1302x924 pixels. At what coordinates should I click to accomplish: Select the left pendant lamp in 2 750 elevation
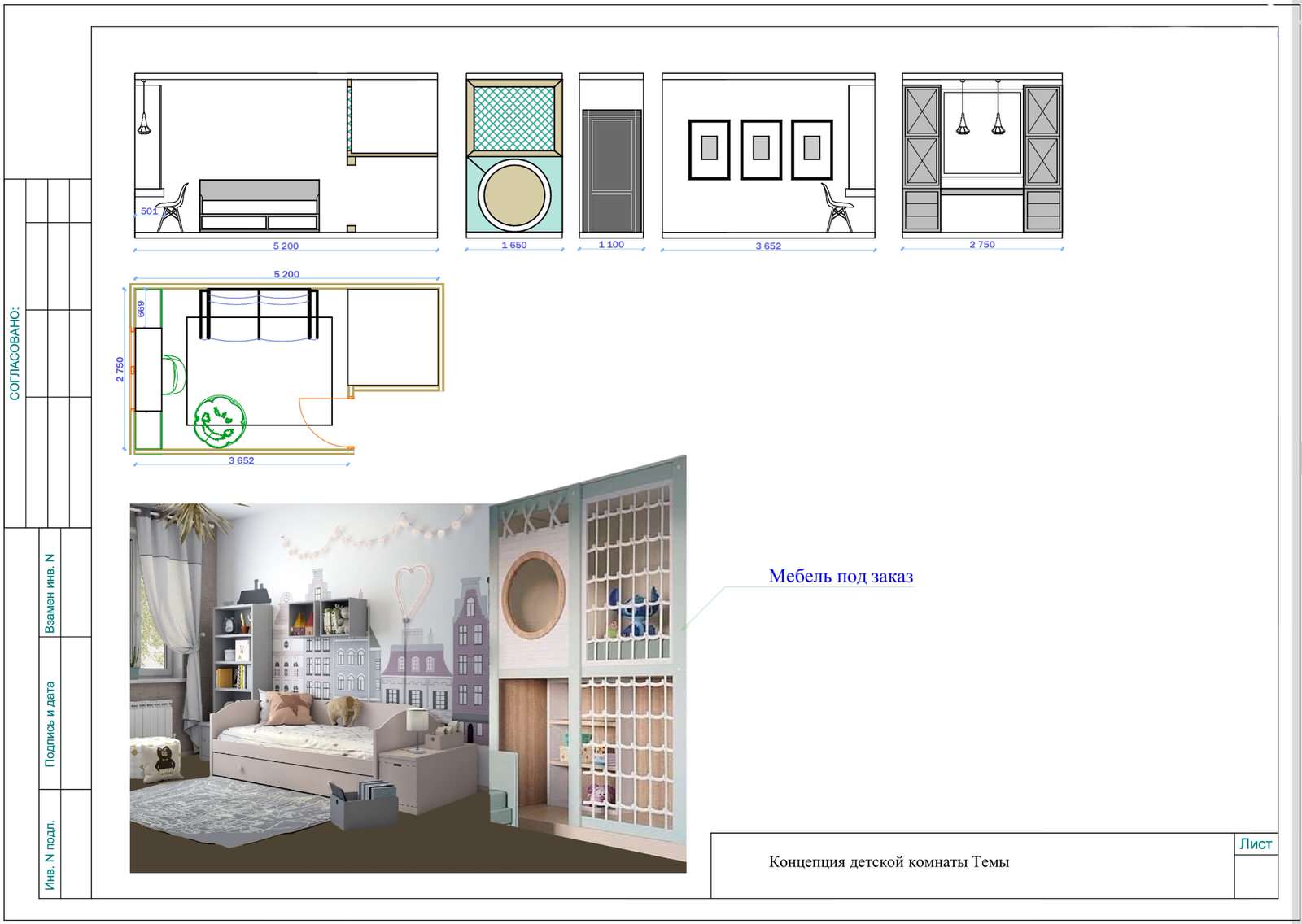(x=963, y=120)
